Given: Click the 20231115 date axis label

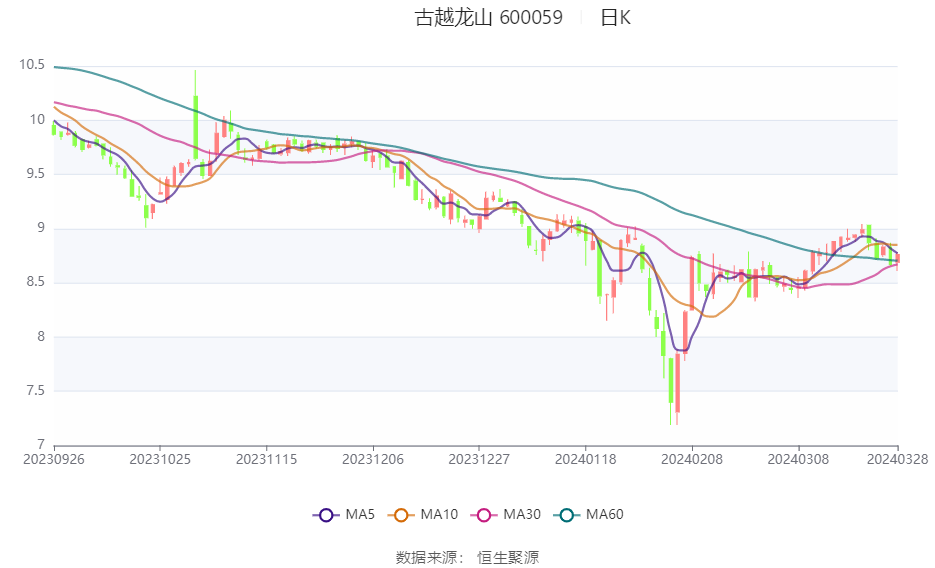Looking at the screenshot, I should 267,460.
